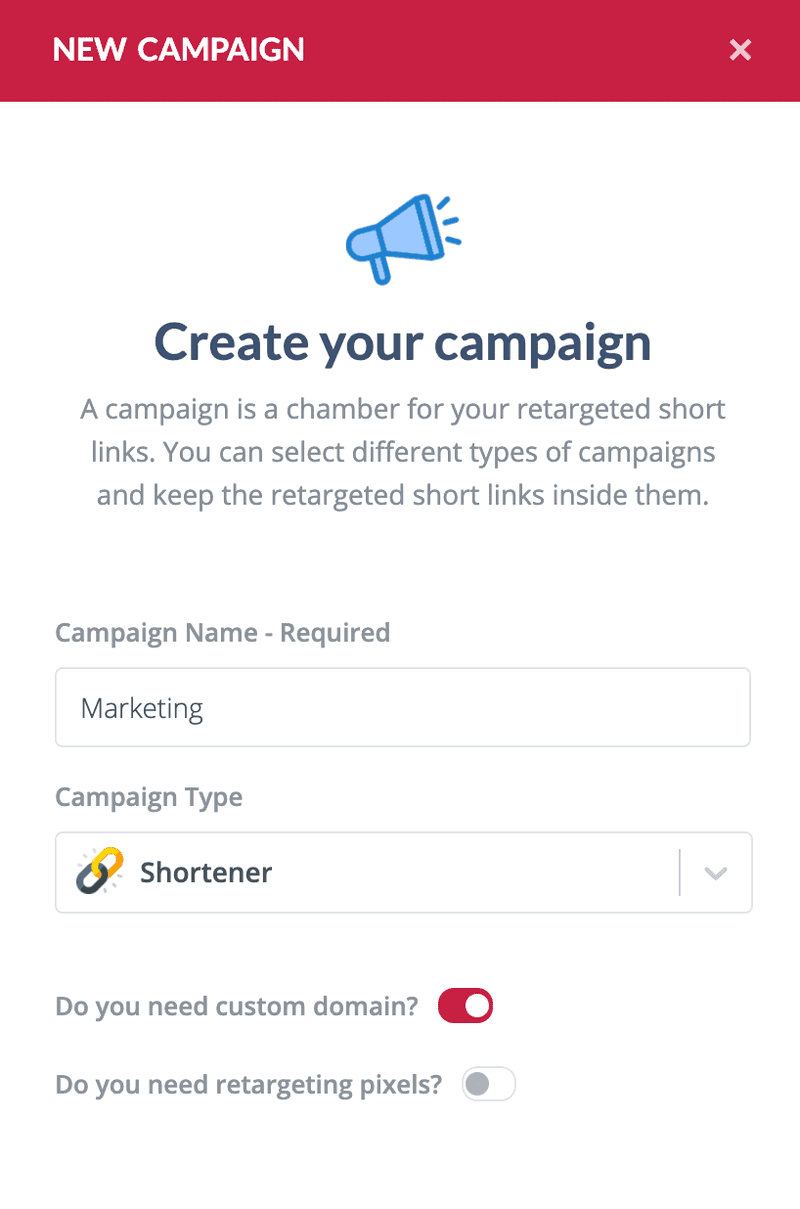Click the 'Do you need retargeting pixels?' label
The height and width of the screenshot is (1209, 800).
(x=249, y=1085)
